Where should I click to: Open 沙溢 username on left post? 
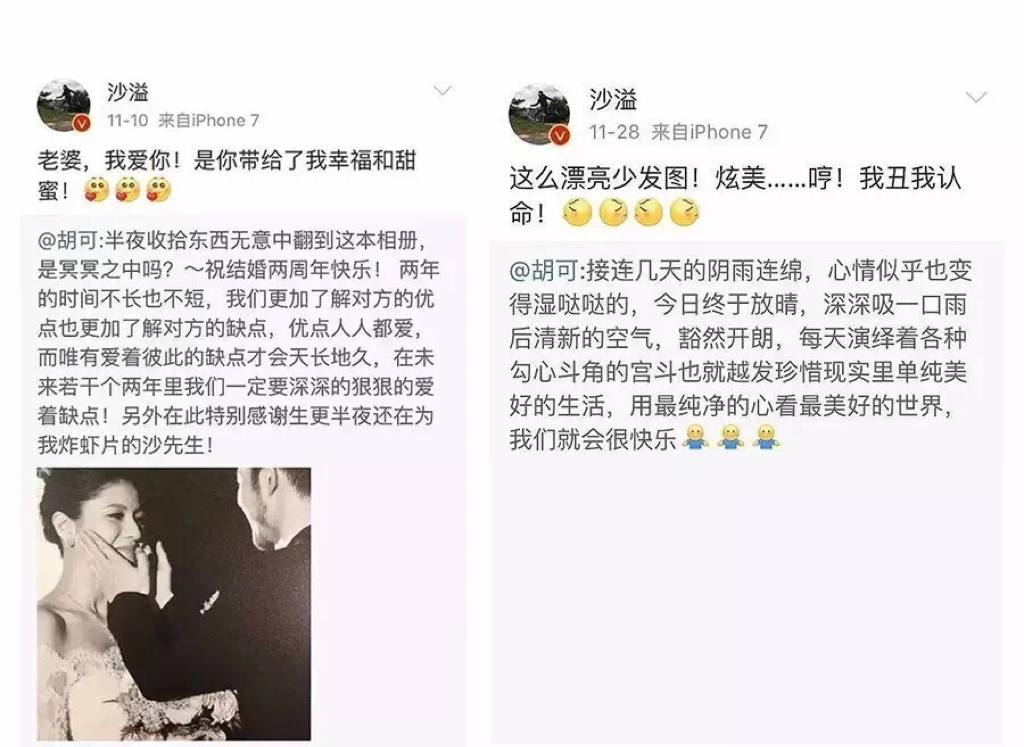pos(128,92)
